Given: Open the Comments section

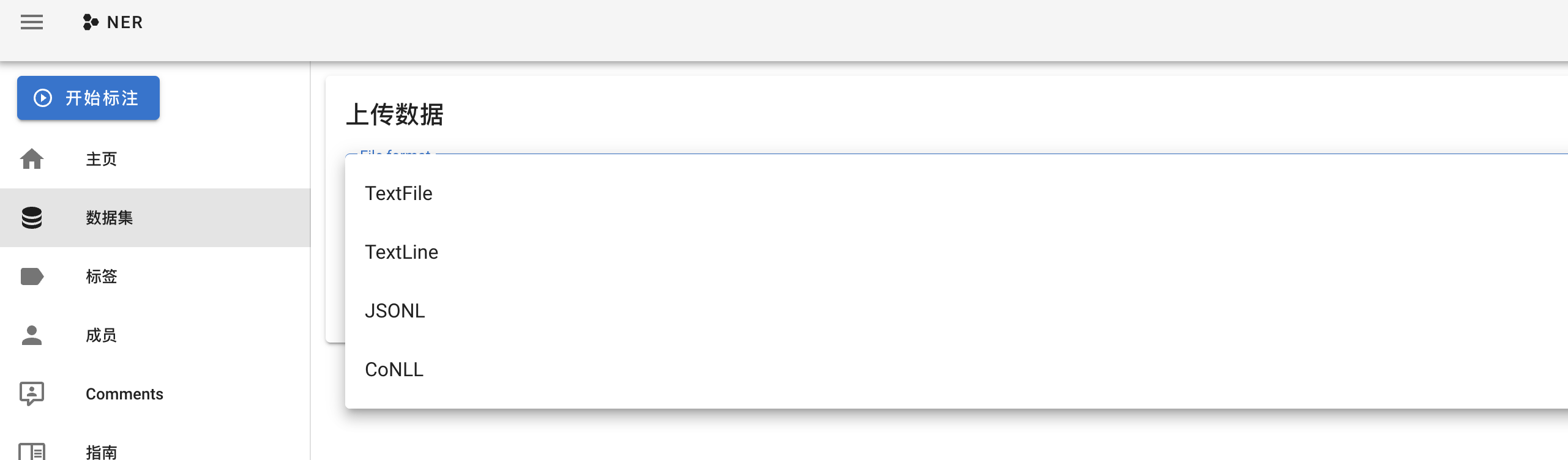Looking at the screenshot, I should [x=124, y=394].
